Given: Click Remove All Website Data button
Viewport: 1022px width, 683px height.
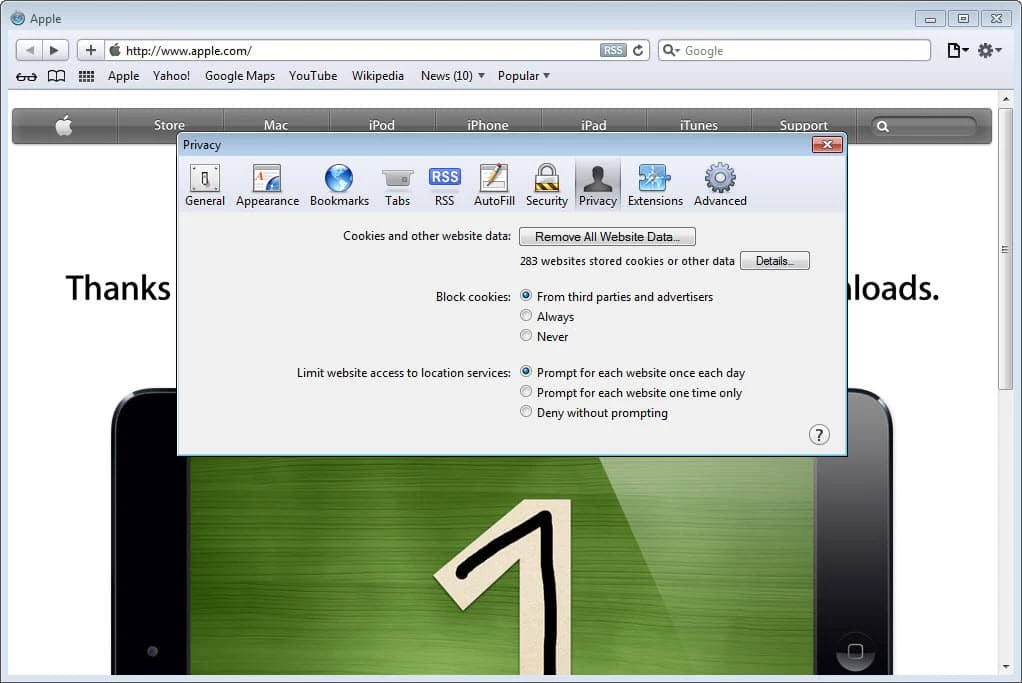Looking at the screenshot, I should 607,237.
